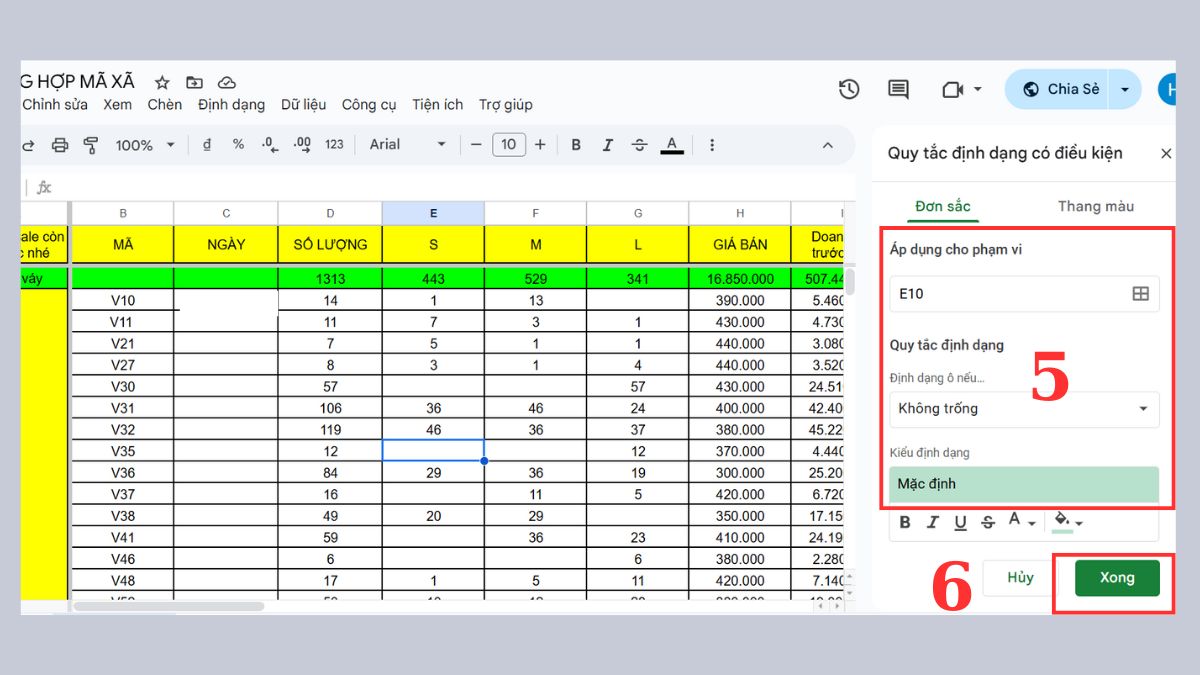Open text color in the formatting style row

click(1020, 522)
